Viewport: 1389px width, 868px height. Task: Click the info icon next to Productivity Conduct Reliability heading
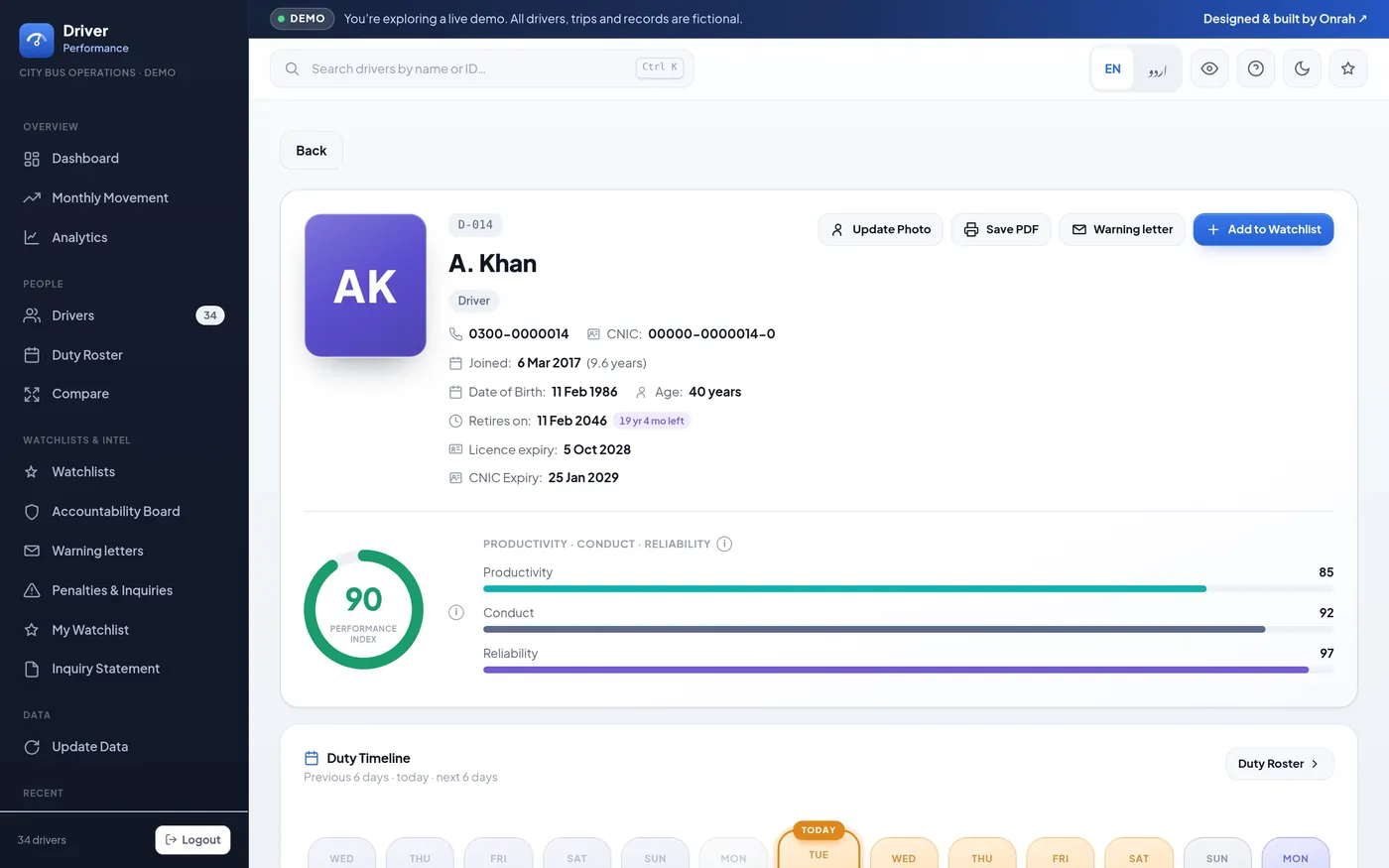tap(724, 544)
